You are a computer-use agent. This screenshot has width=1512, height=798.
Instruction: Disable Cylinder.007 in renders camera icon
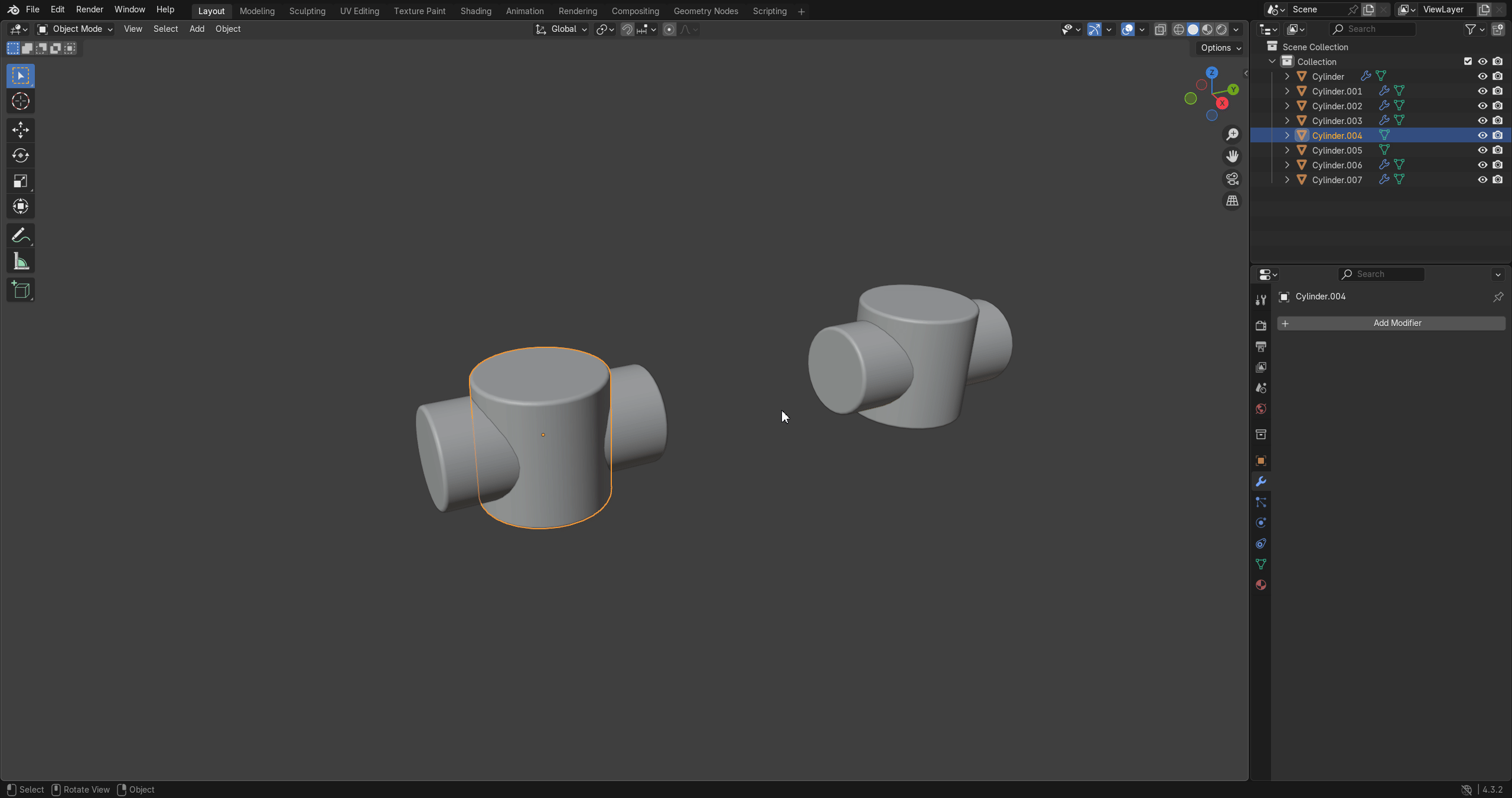point(1498,180)
